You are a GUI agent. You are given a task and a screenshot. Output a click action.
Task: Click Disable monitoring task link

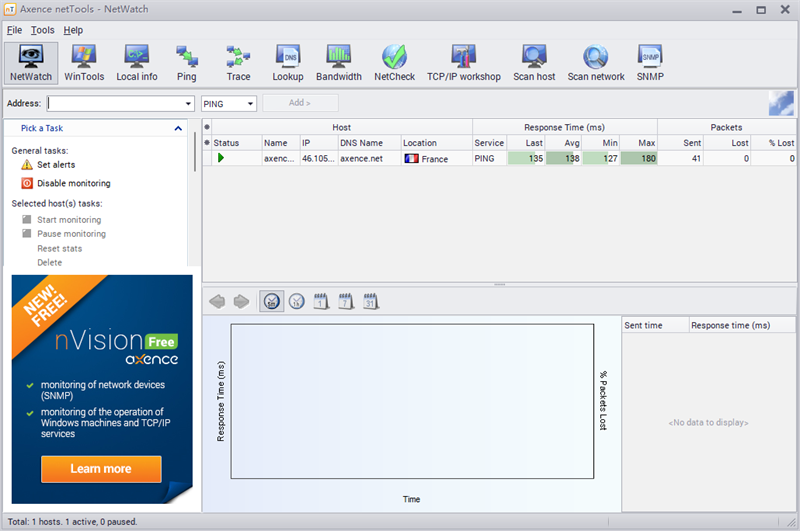coord(73,183)
